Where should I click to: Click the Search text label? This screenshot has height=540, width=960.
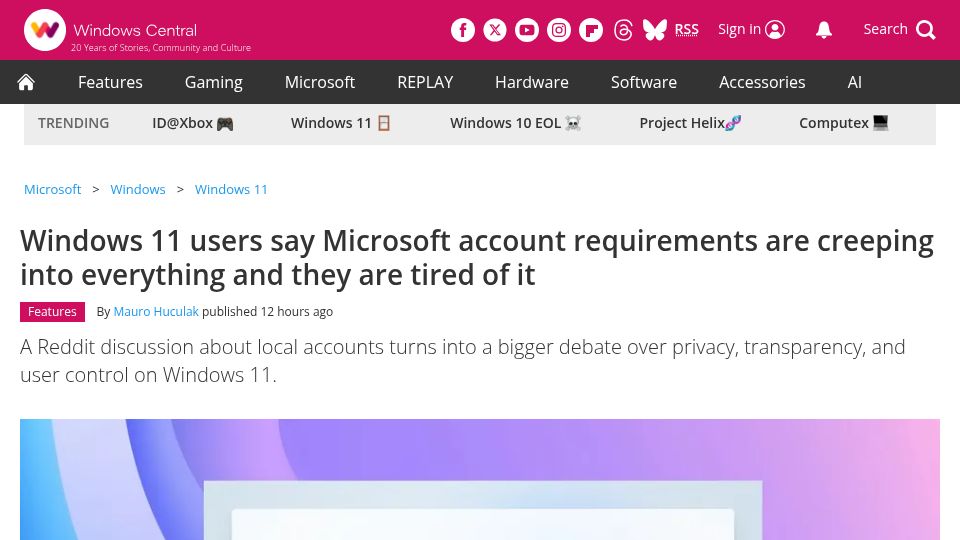(885, 29)
